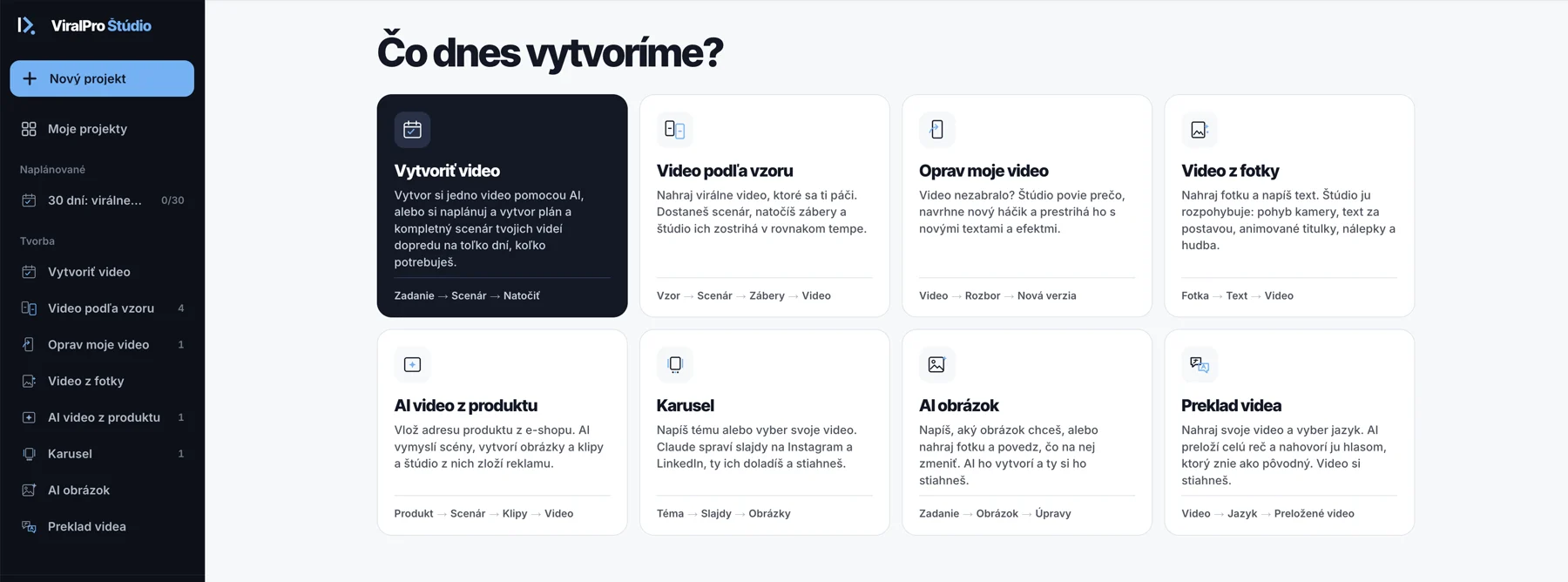The width and height of the screenshot is (1568, 582).
Task: Open Preklad videa sidebar item
Action: click(102, 526)
